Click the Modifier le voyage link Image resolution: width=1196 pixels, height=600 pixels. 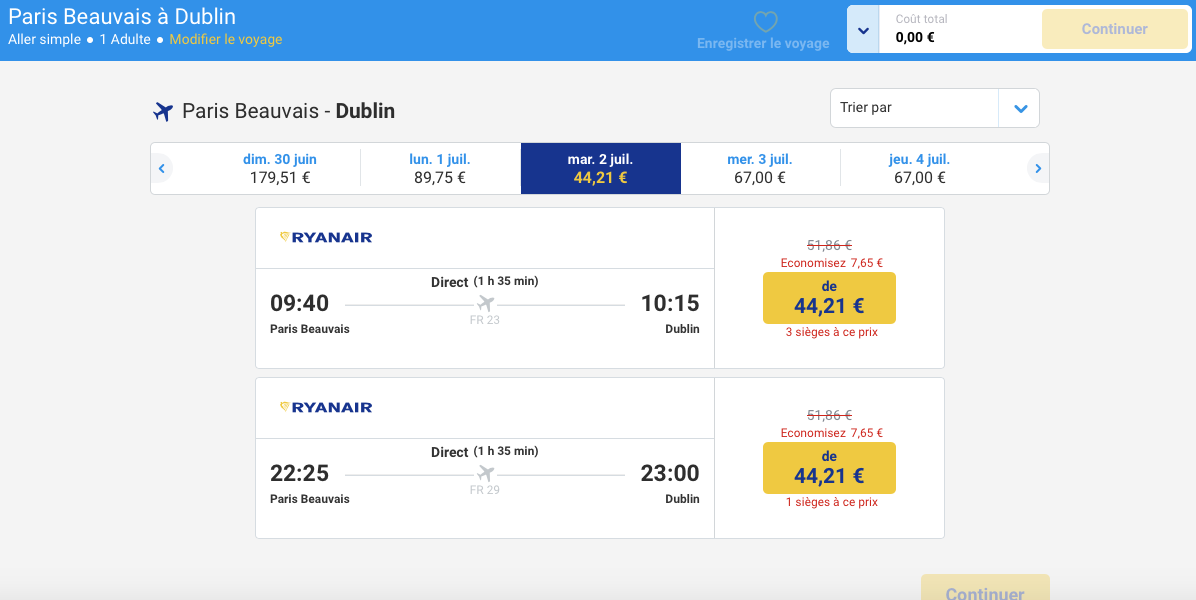(x=226, y=40)
